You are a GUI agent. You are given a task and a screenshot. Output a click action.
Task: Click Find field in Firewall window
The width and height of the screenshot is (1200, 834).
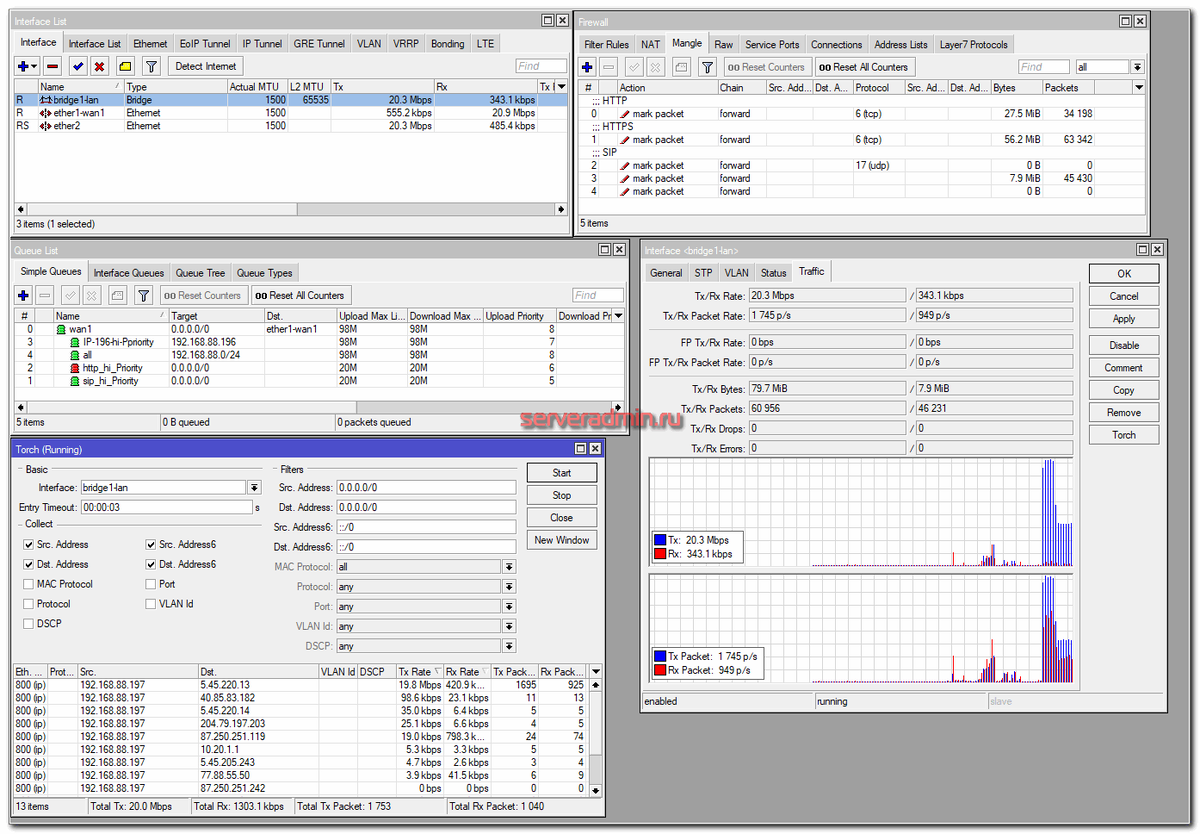(x=1045, y=67)
